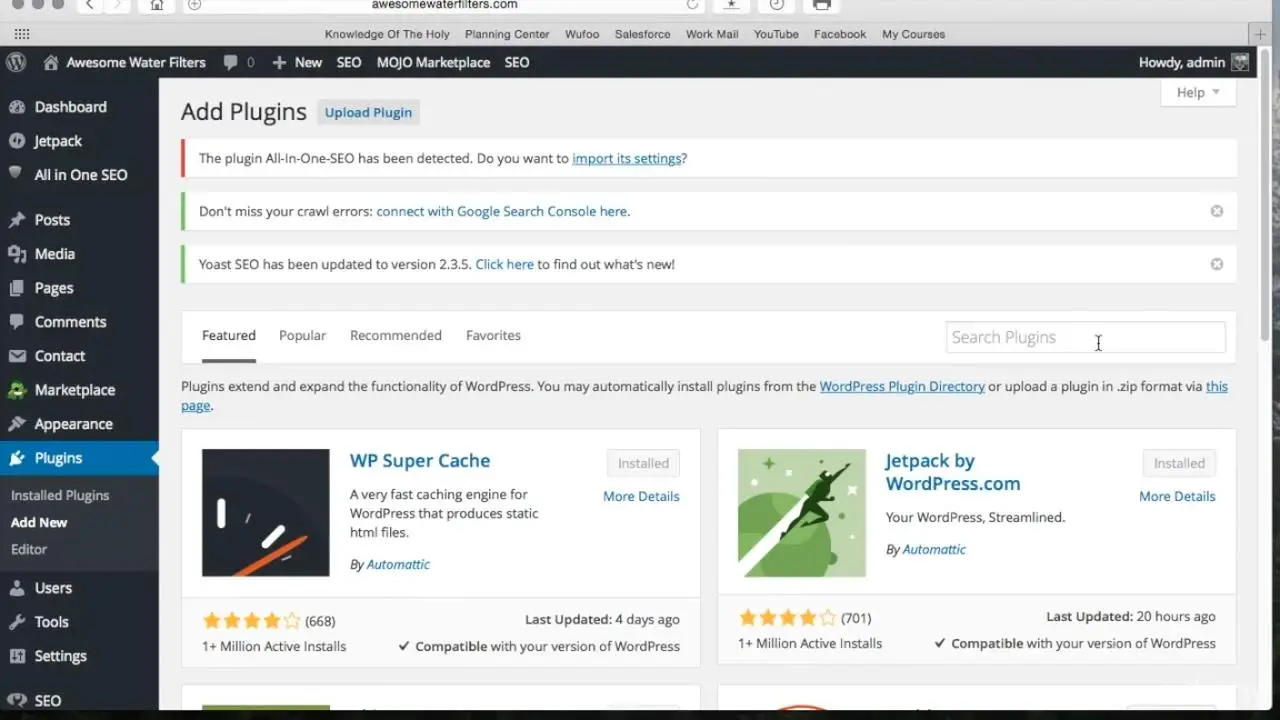Go back with the browser back arrow
This screenshot has width=1280, height=720.
pos(91,4)
